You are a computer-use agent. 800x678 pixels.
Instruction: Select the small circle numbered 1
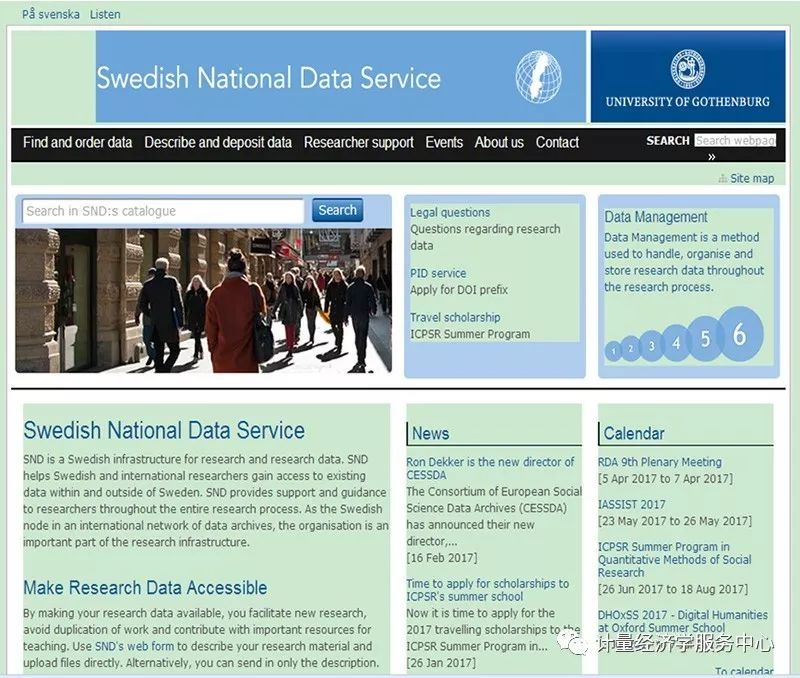pyautogui.click(x=612, y=351)
